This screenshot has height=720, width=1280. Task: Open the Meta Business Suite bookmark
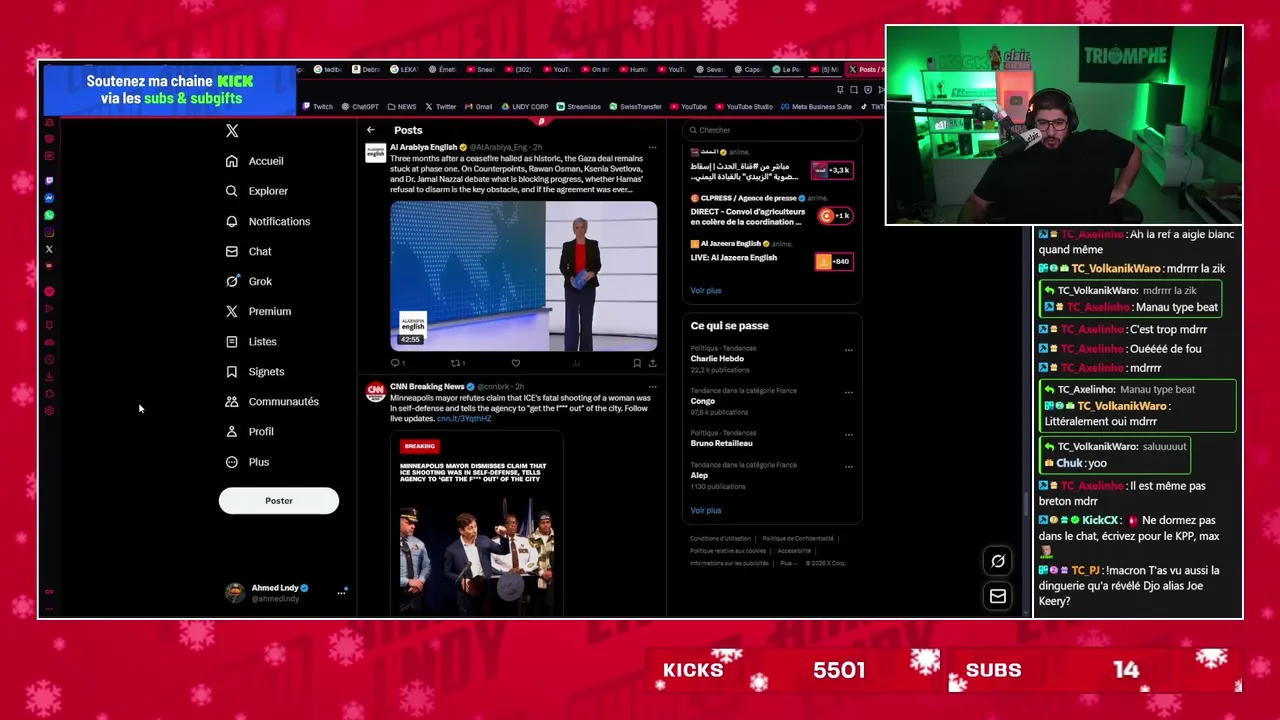tap(816, 107)
